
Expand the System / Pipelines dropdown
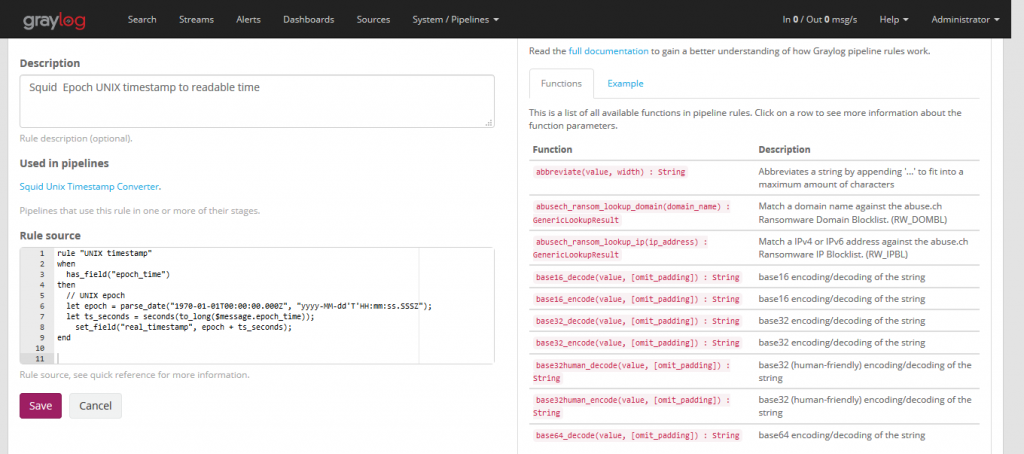coord(456,20)
